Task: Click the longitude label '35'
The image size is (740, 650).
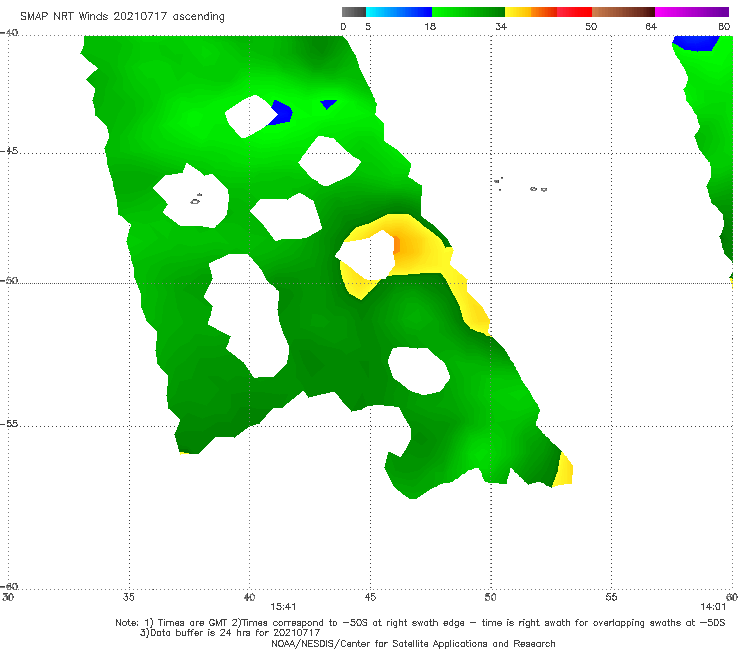Action: click(x=129, y=597)
